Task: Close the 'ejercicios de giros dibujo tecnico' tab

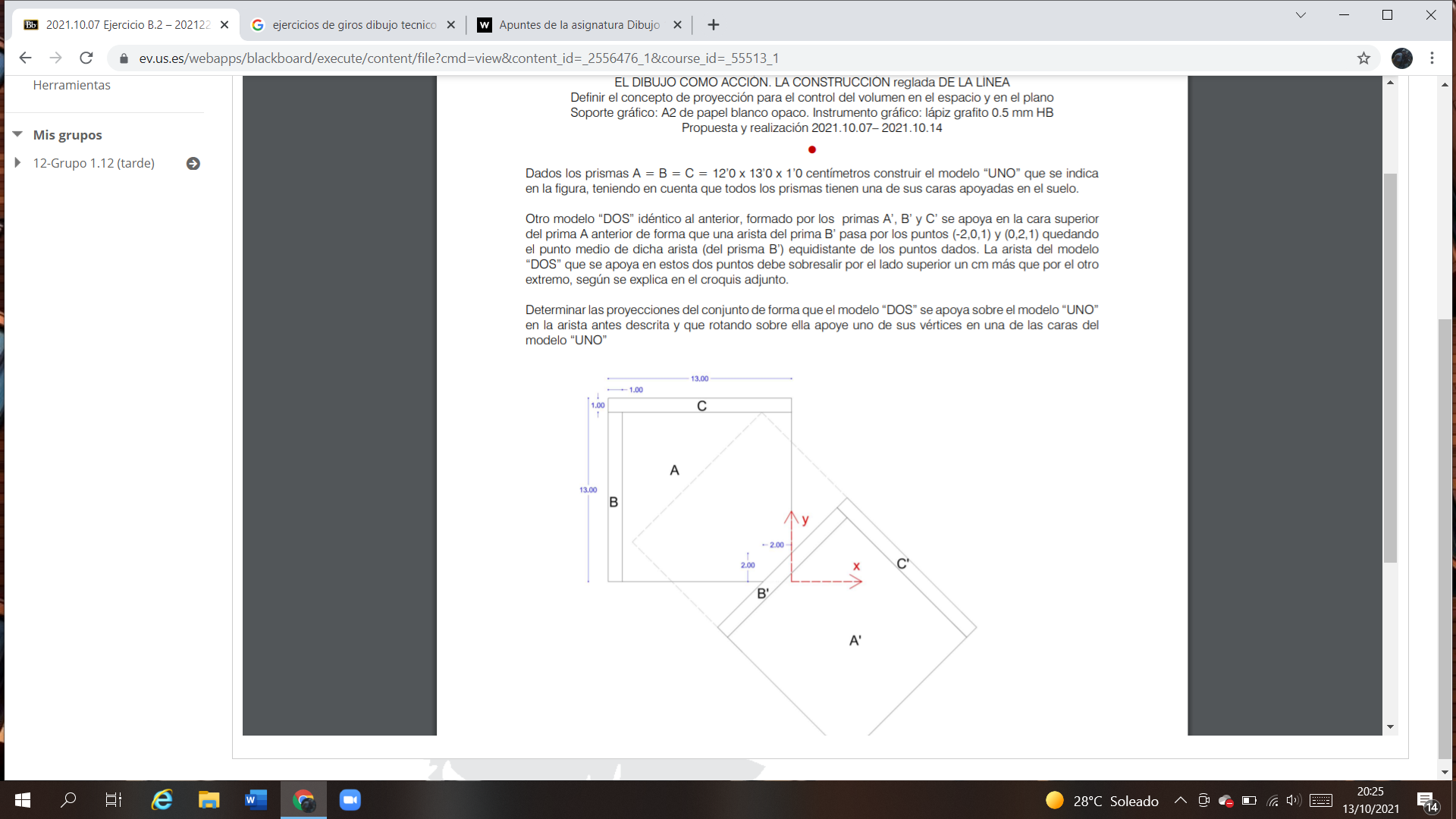Action: coord(450,25)
